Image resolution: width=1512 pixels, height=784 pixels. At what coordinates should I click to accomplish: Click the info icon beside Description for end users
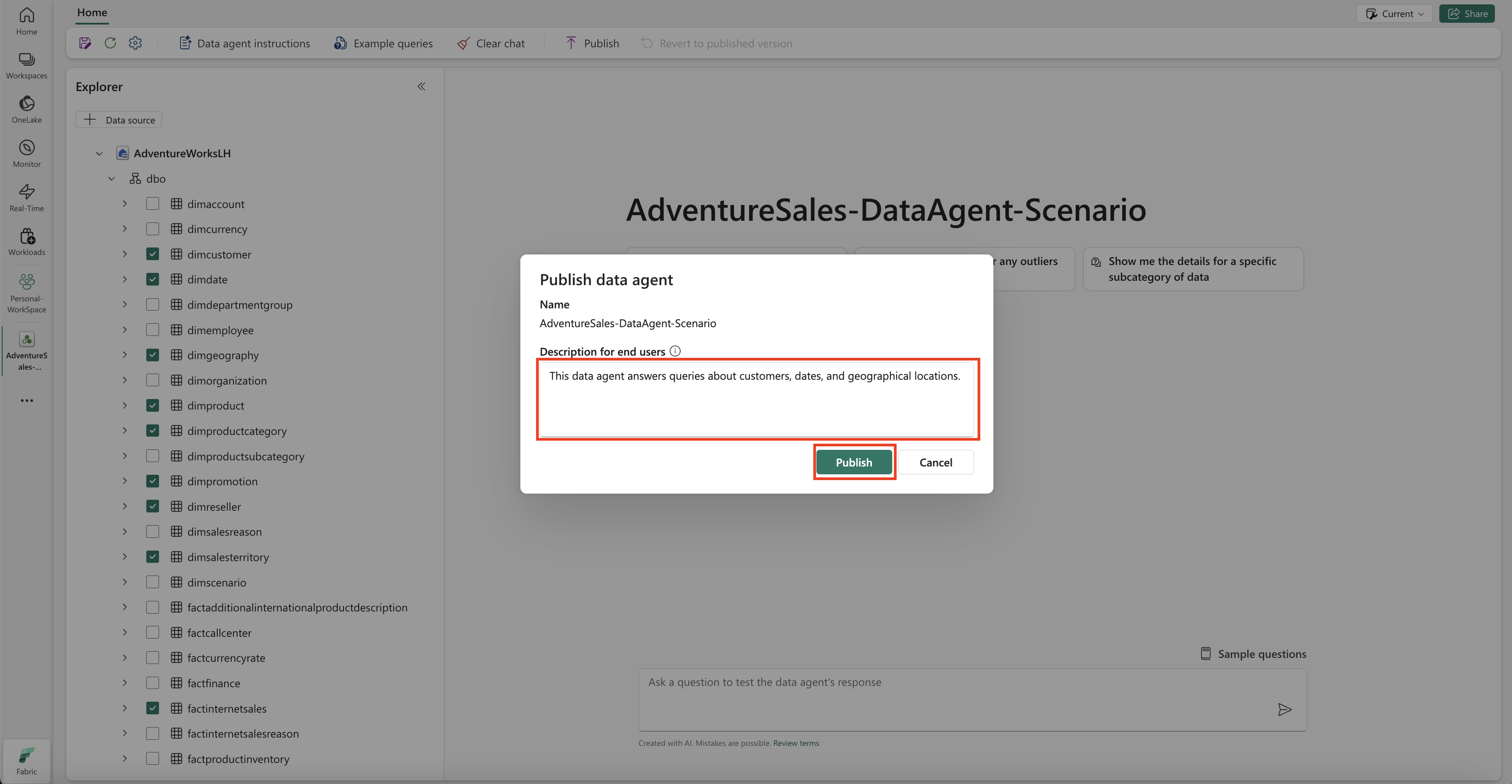(675, 351)
